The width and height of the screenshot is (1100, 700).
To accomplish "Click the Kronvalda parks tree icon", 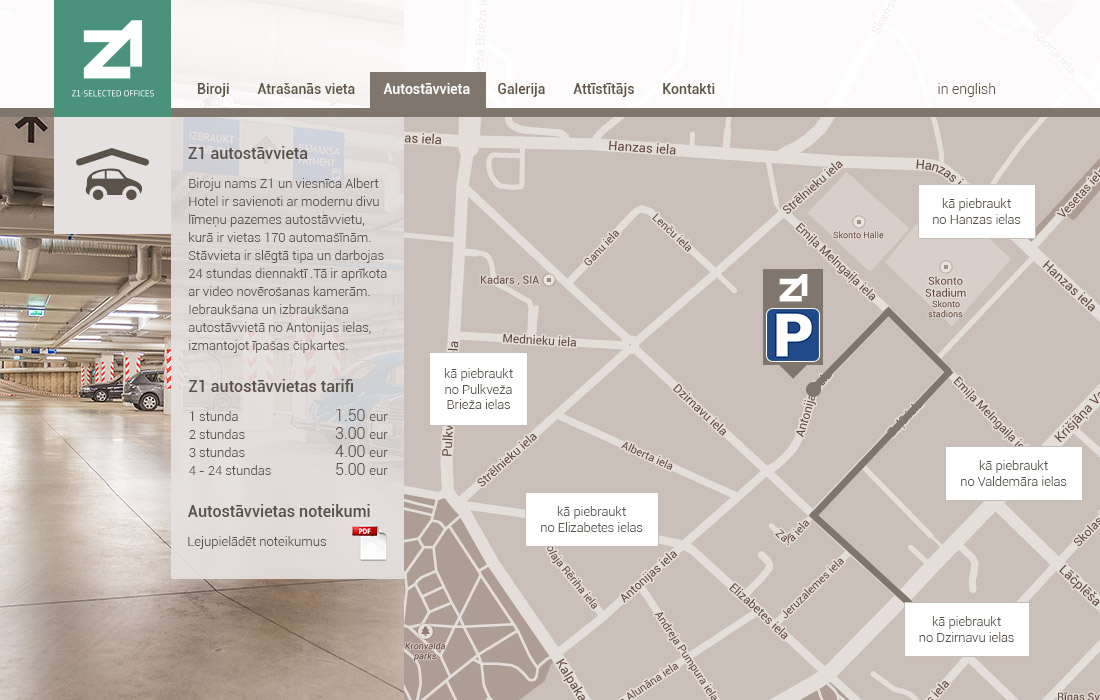I will click(424, 631).
